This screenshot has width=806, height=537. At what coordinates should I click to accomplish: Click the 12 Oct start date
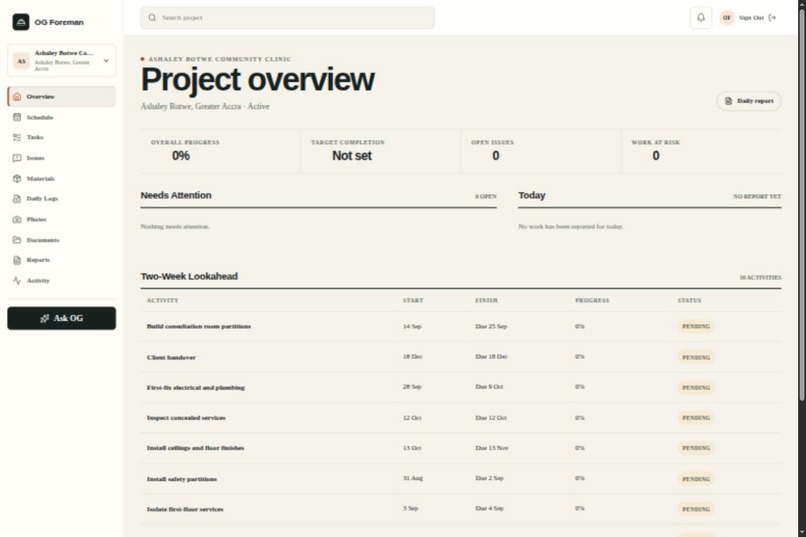[412, 418]
